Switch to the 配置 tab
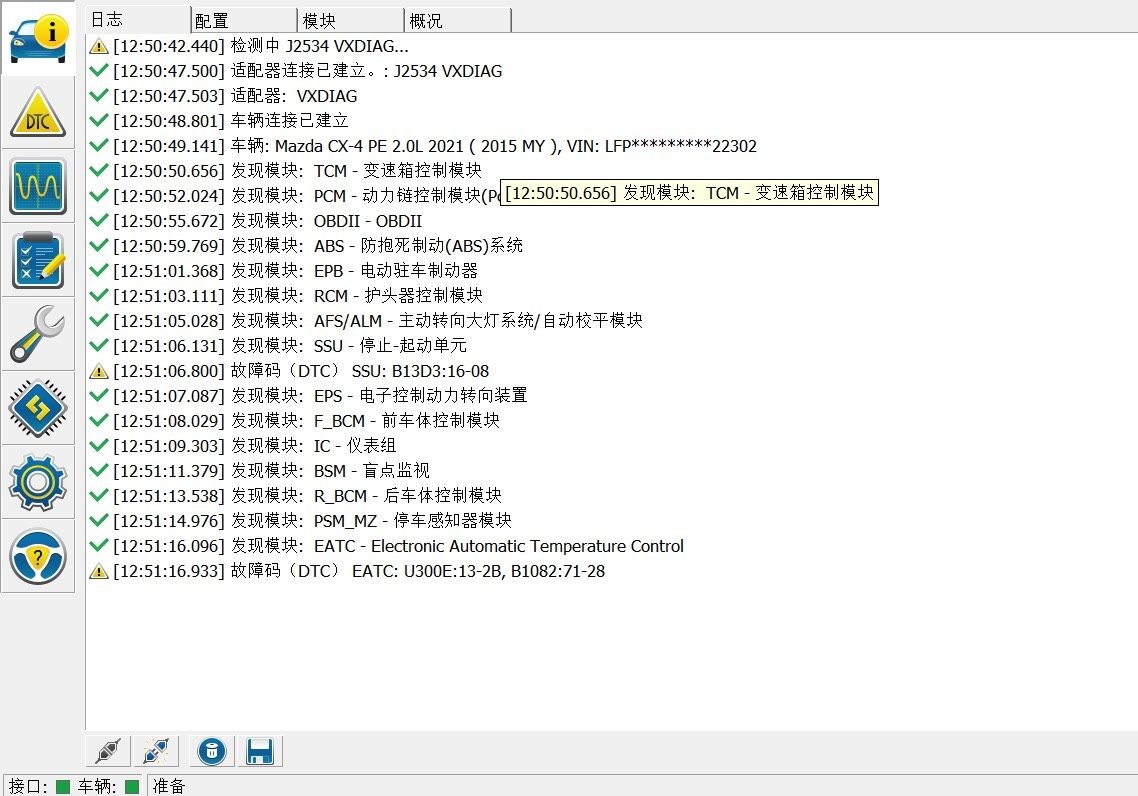Viewport: 1138px width, 796px height. click(x=245, y=20)
